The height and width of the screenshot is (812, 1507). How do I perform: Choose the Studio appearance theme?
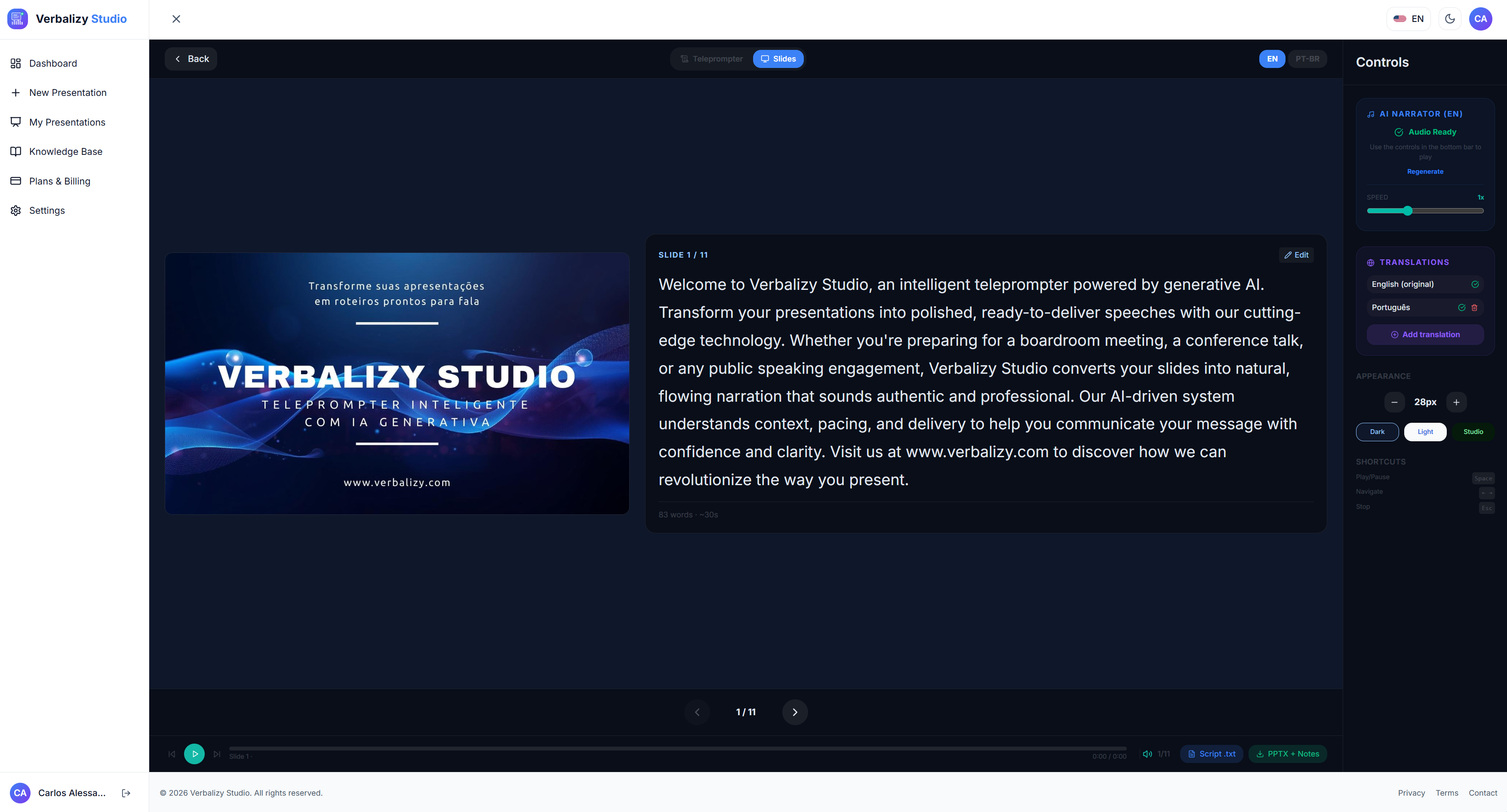(1473, 432)
